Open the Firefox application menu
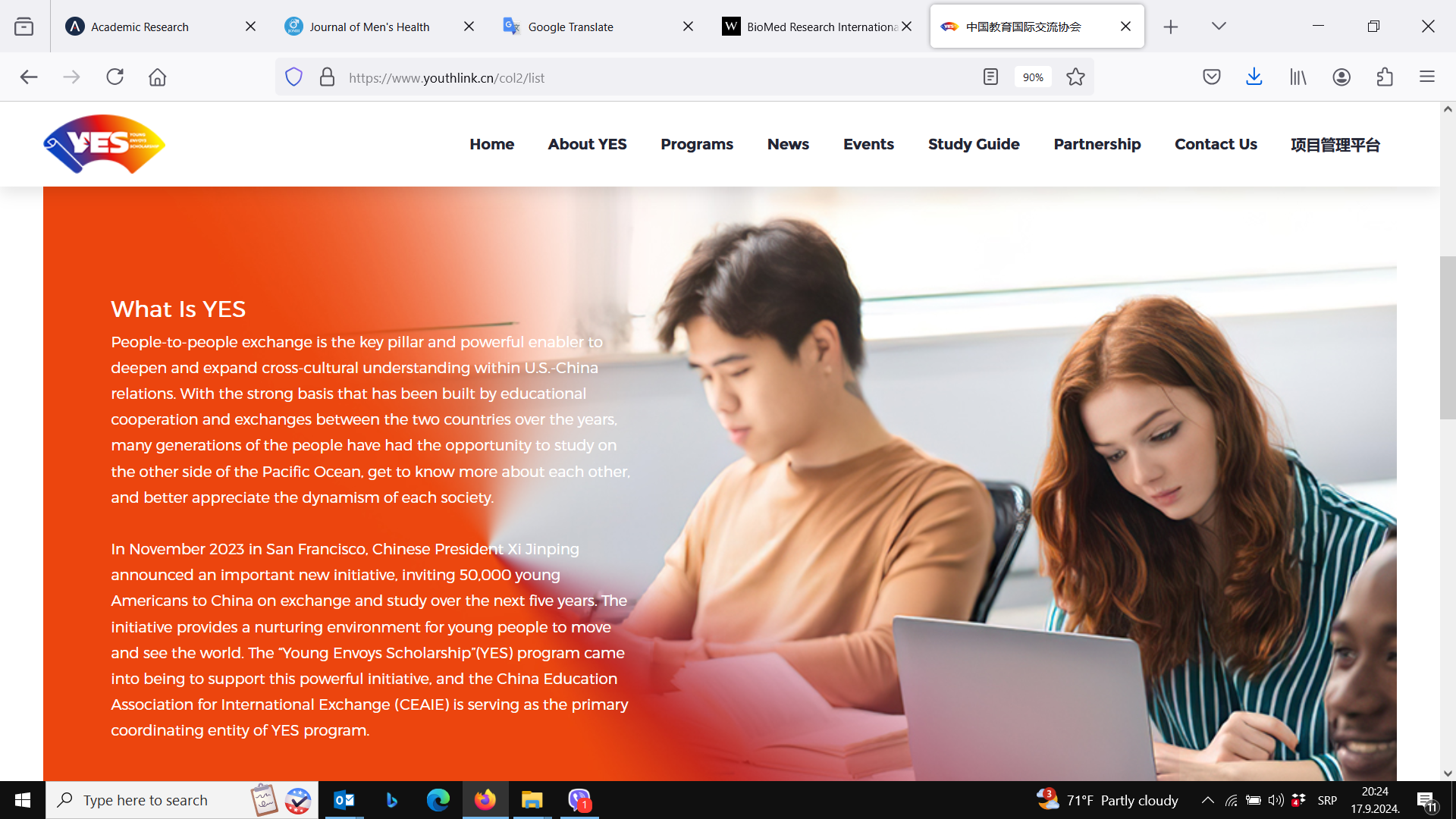This screenshot has width=1456, height=819. pyautogui.click(x=1427, y=77)
